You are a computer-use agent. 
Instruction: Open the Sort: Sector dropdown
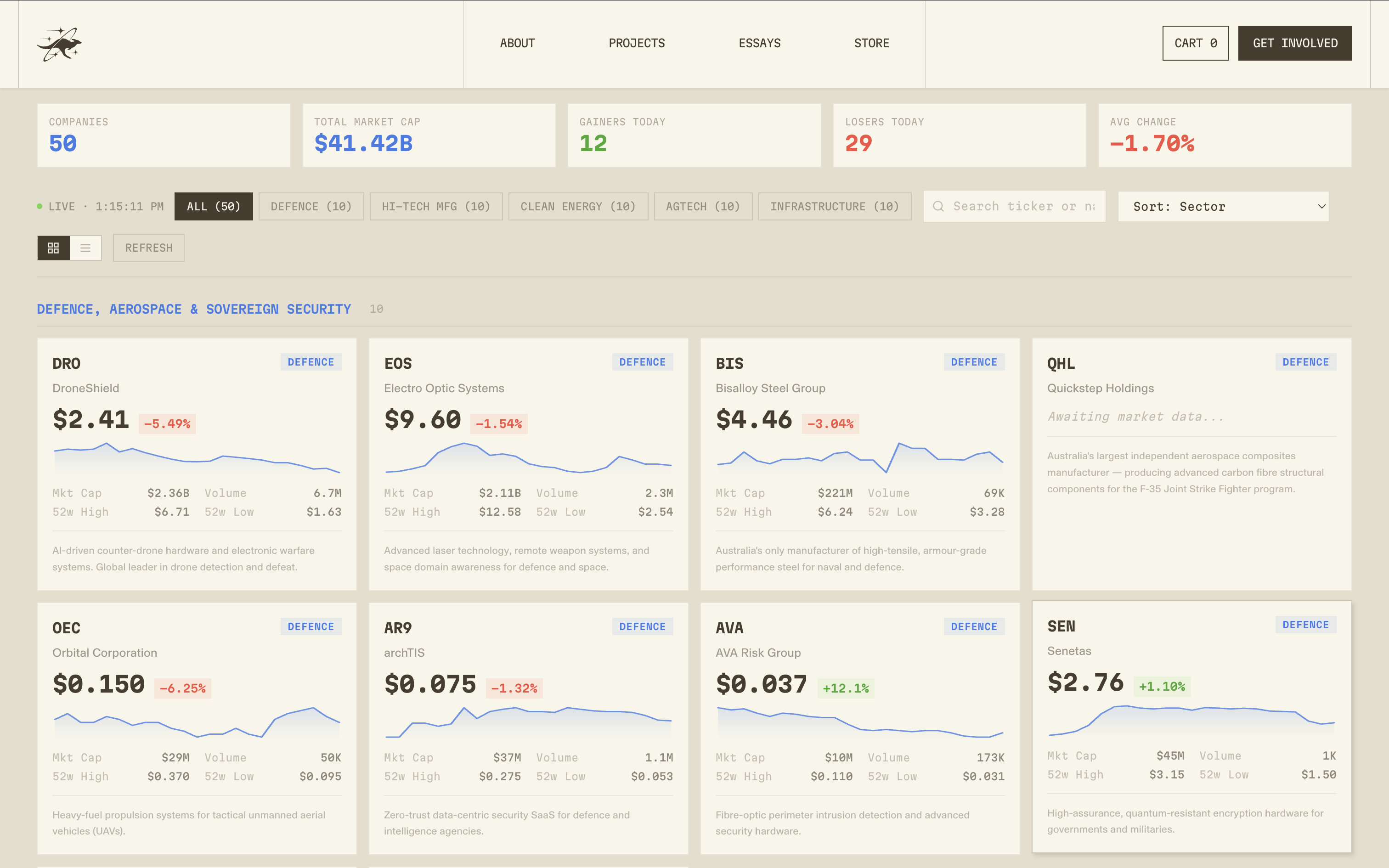[x=1223, y=206]
